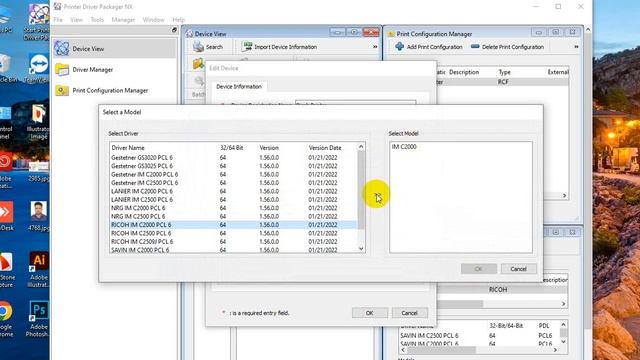Click Import Device Information toolbar button
The image size is (640, 360).
[279, 47]
